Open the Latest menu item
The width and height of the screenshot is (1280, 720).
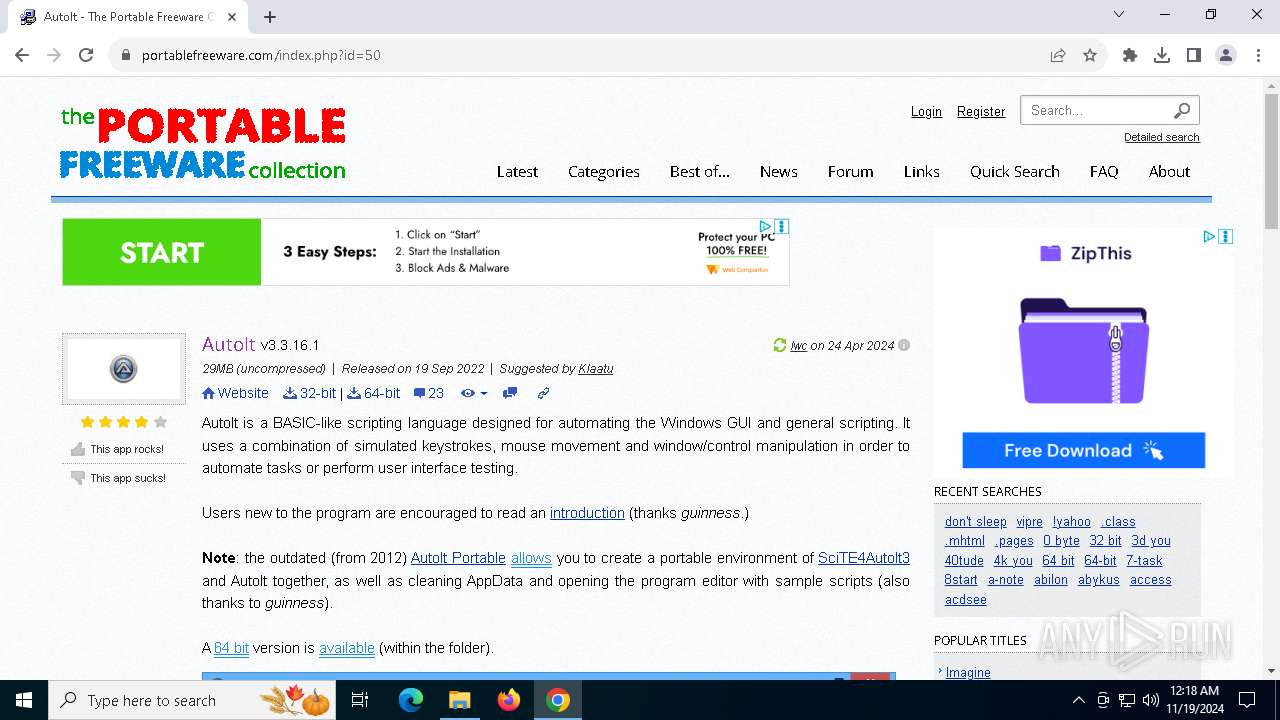(x=517, y=172)
